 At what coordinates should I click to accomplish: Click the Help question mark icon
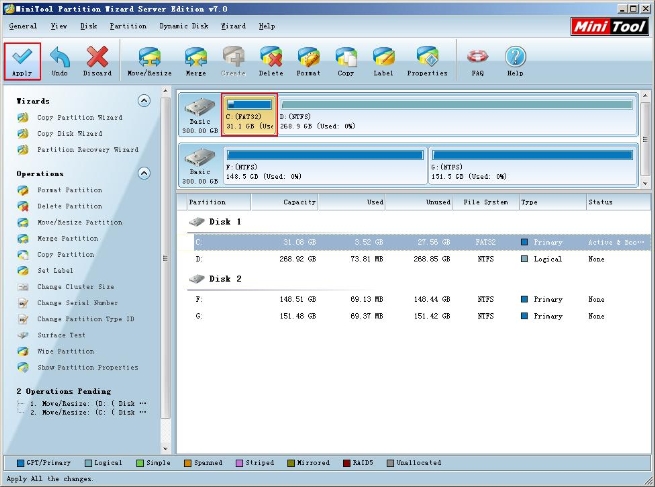(515, 57)
